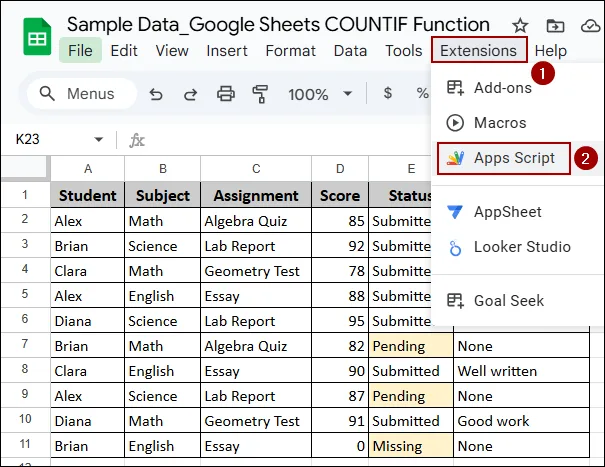Choose Goal Seek from Extensions menu
Screen dimensions: 605x467
[518, 301]
